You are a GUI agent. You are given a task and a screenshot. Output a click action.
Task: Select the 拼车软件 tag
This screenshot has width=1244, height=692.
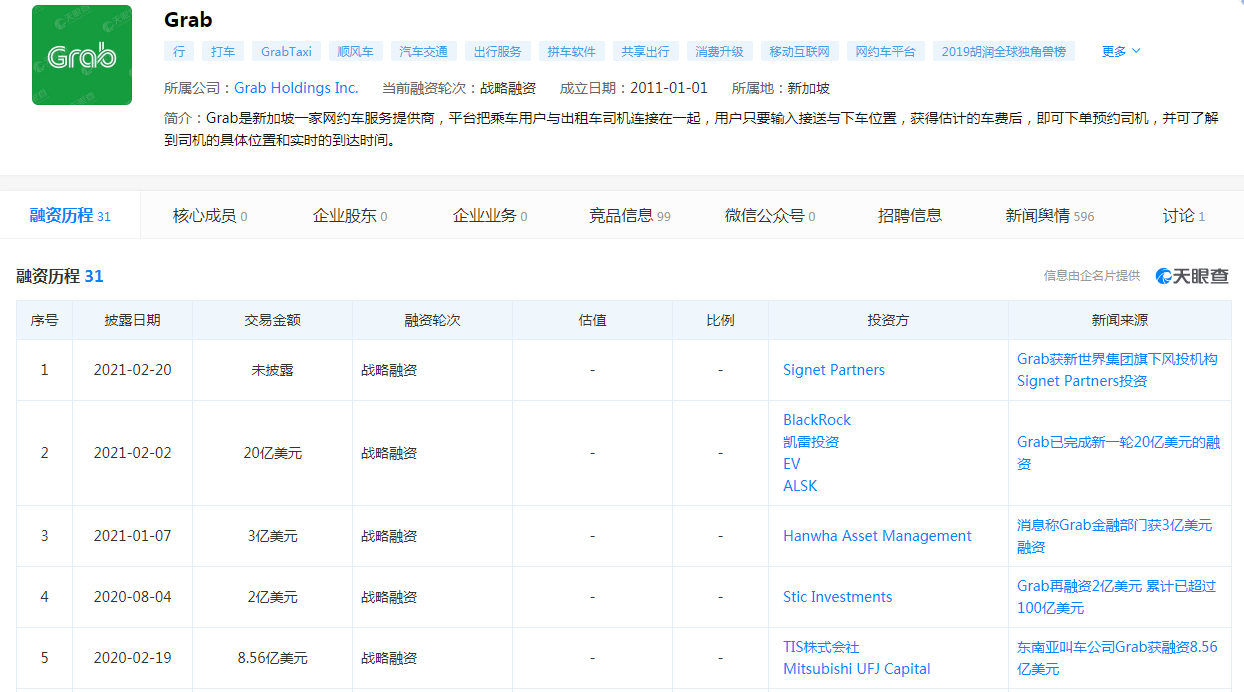point(572,51)
